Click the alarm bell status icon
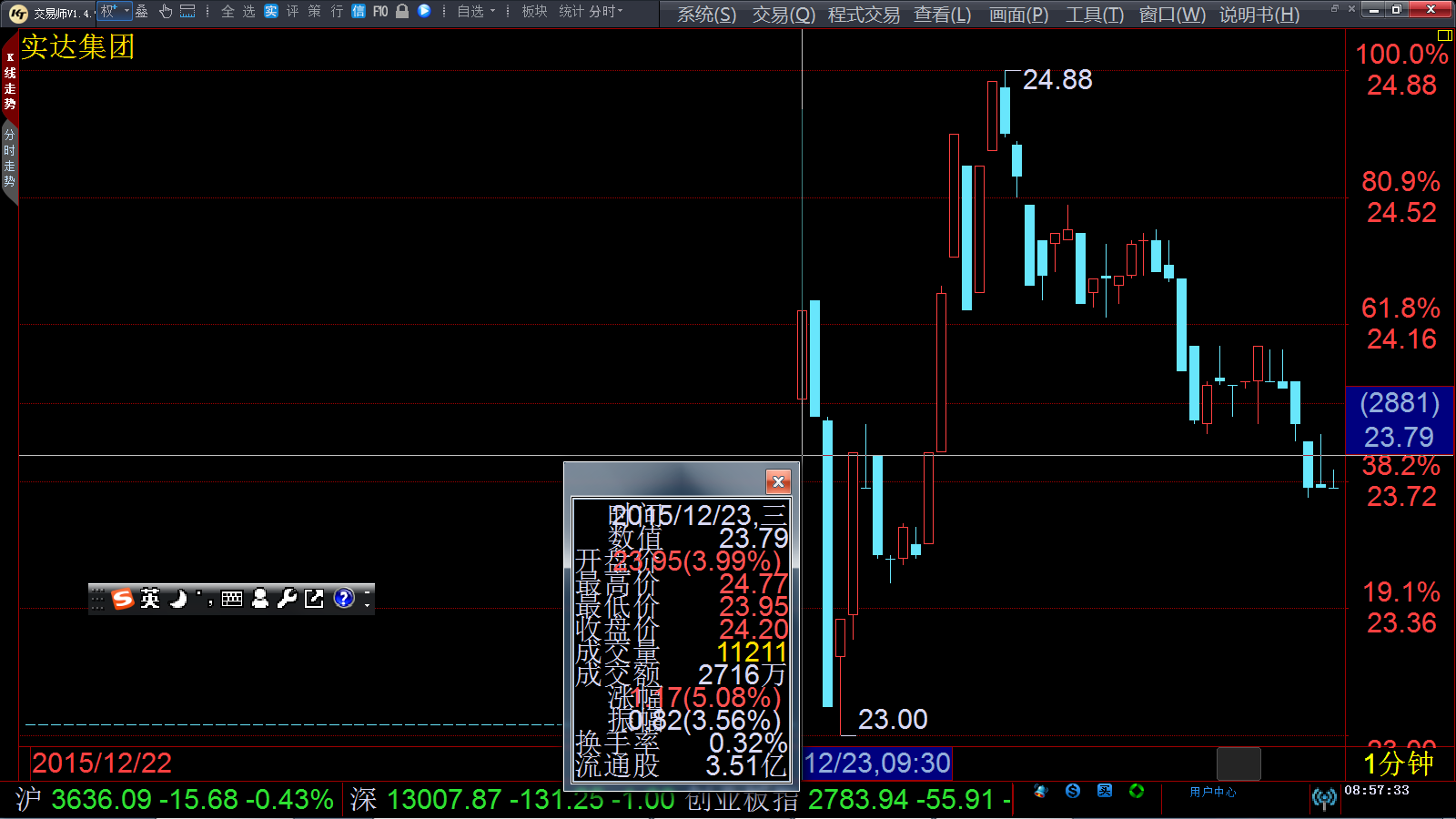Image resolution: width=1456 pixels, height=819 pixels. (1040, 791)
